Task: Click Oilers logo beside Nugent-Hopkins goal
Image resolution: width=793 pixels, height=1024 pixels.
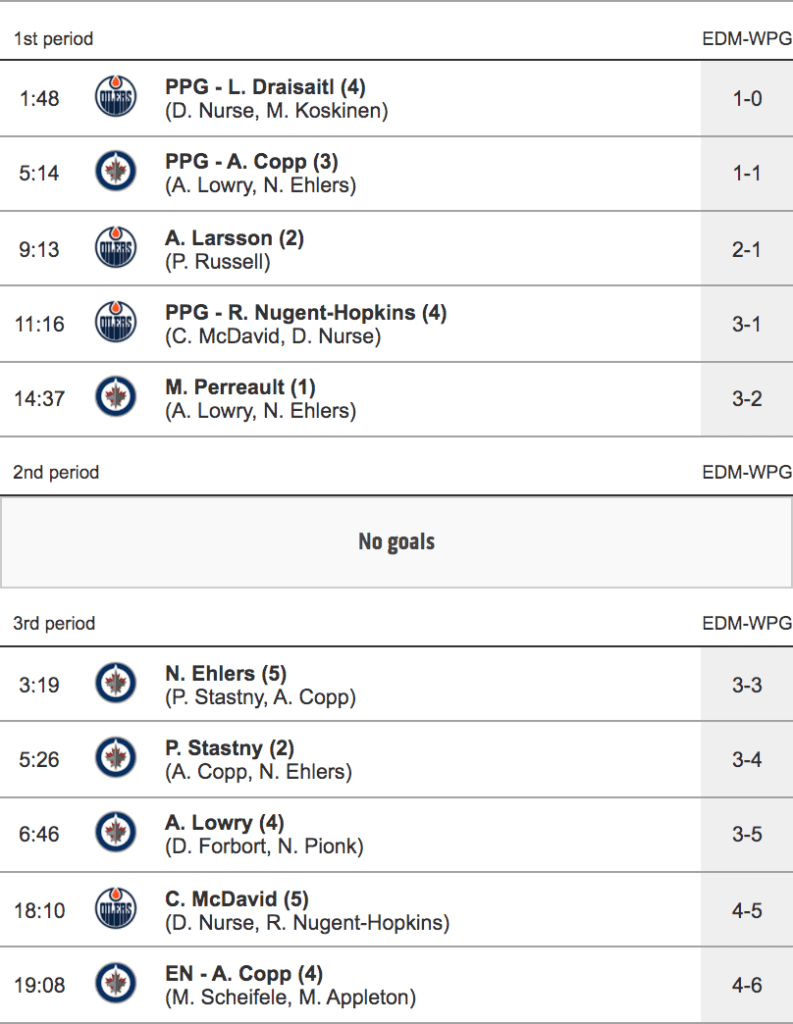Action: coord(115,323)
